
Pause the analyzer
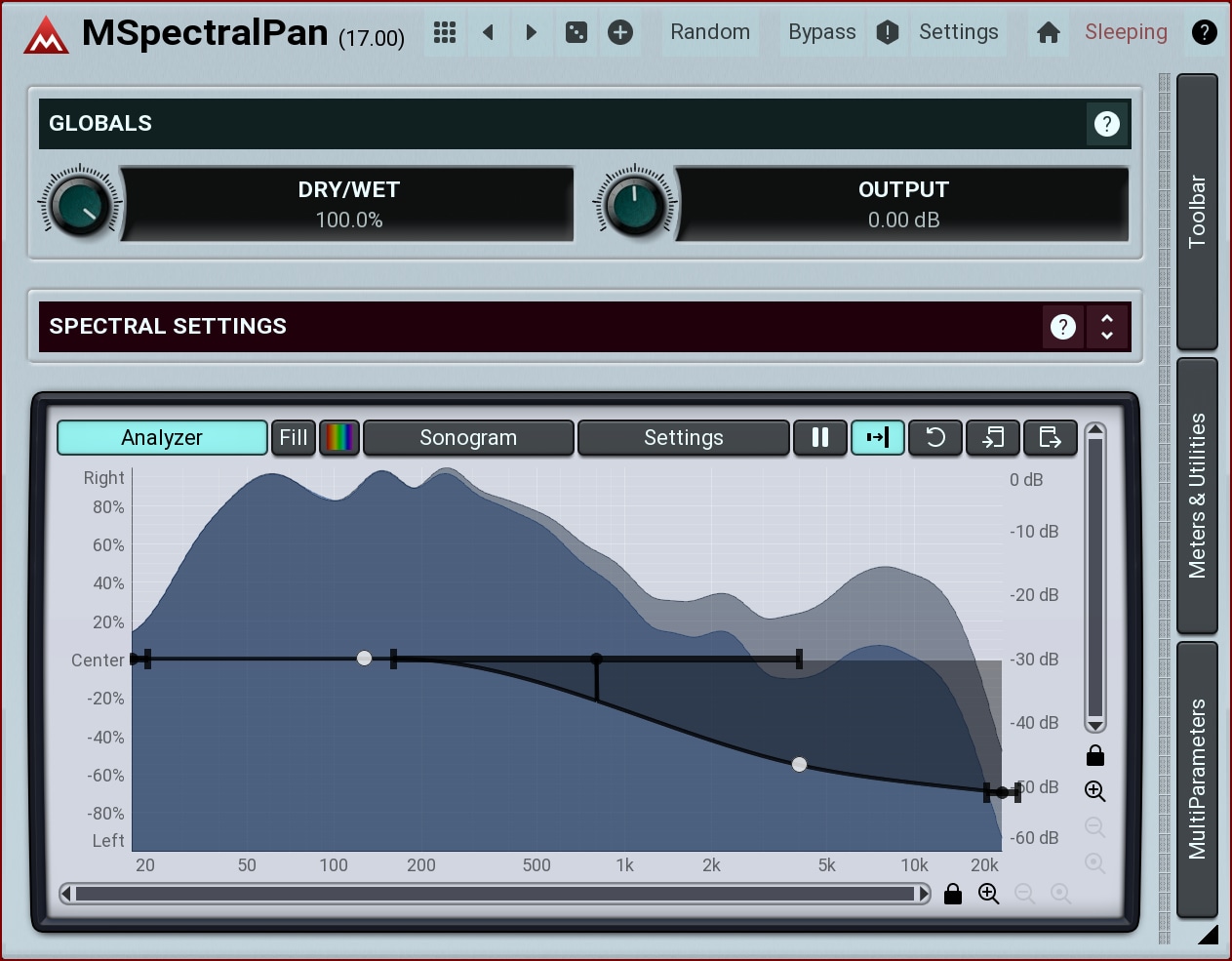[x=820, y=438]
